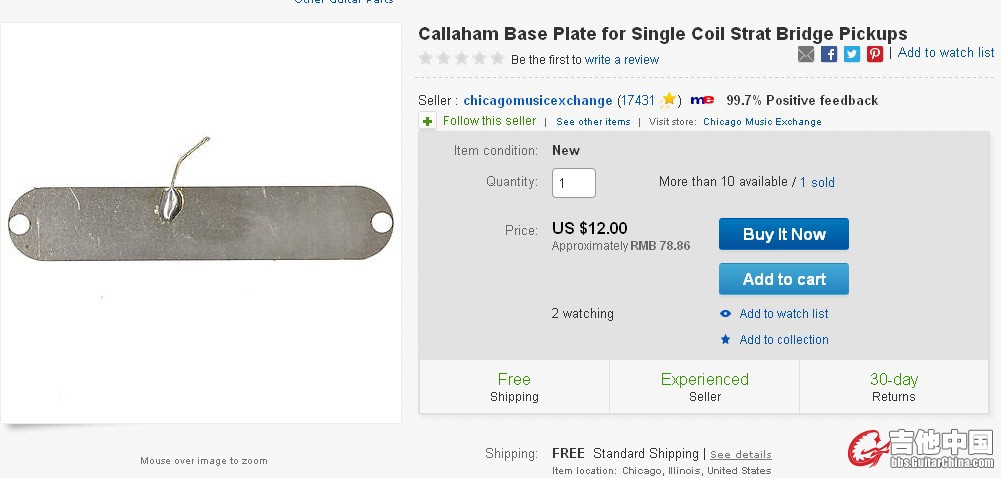
Task: Open the 'write a review' link
Action: (622, 60)
